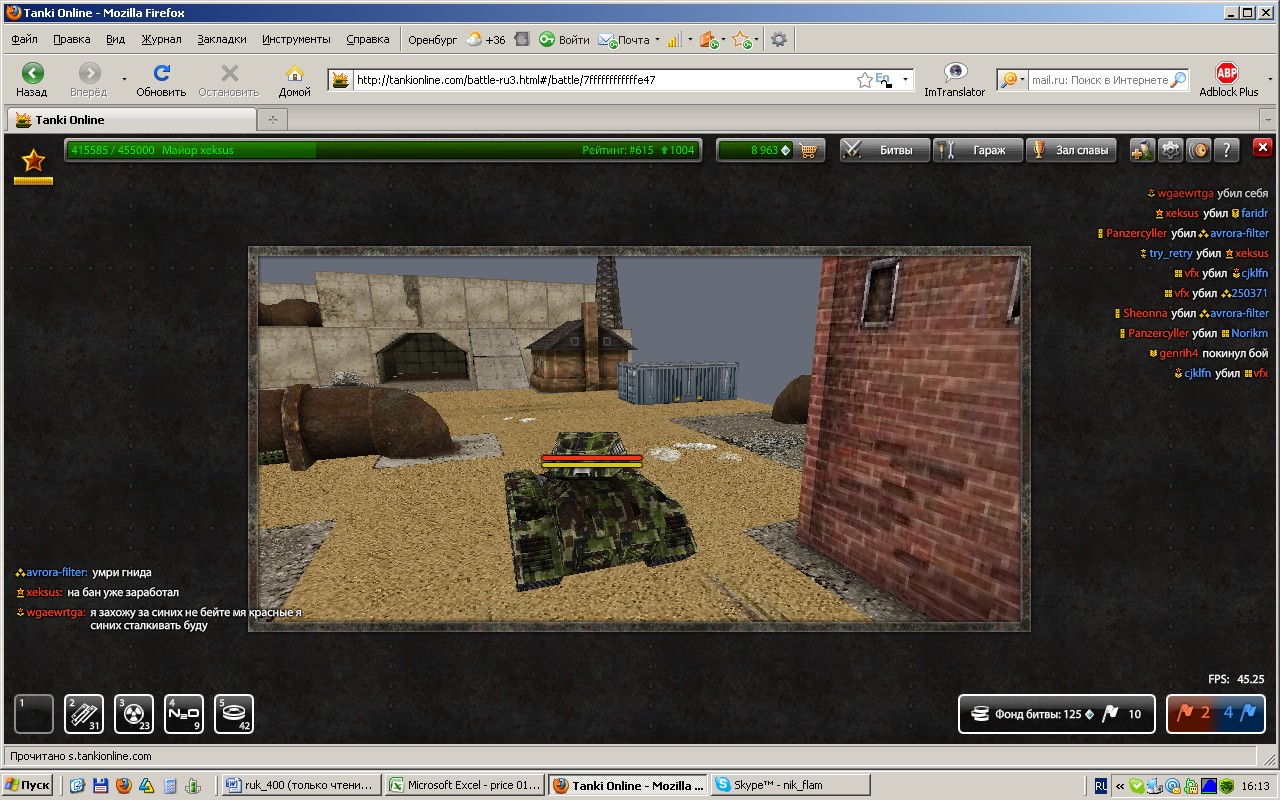This screenshot has height=800, width=1280.
Task: Open Файл menu
Action: [x=25, y=40]
